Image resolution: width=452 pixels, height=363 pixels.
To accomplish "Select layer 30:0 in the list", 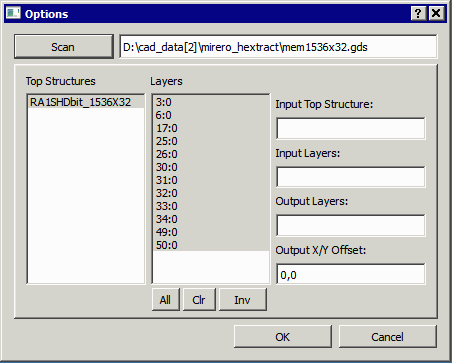I will click(x=211, y=167).
